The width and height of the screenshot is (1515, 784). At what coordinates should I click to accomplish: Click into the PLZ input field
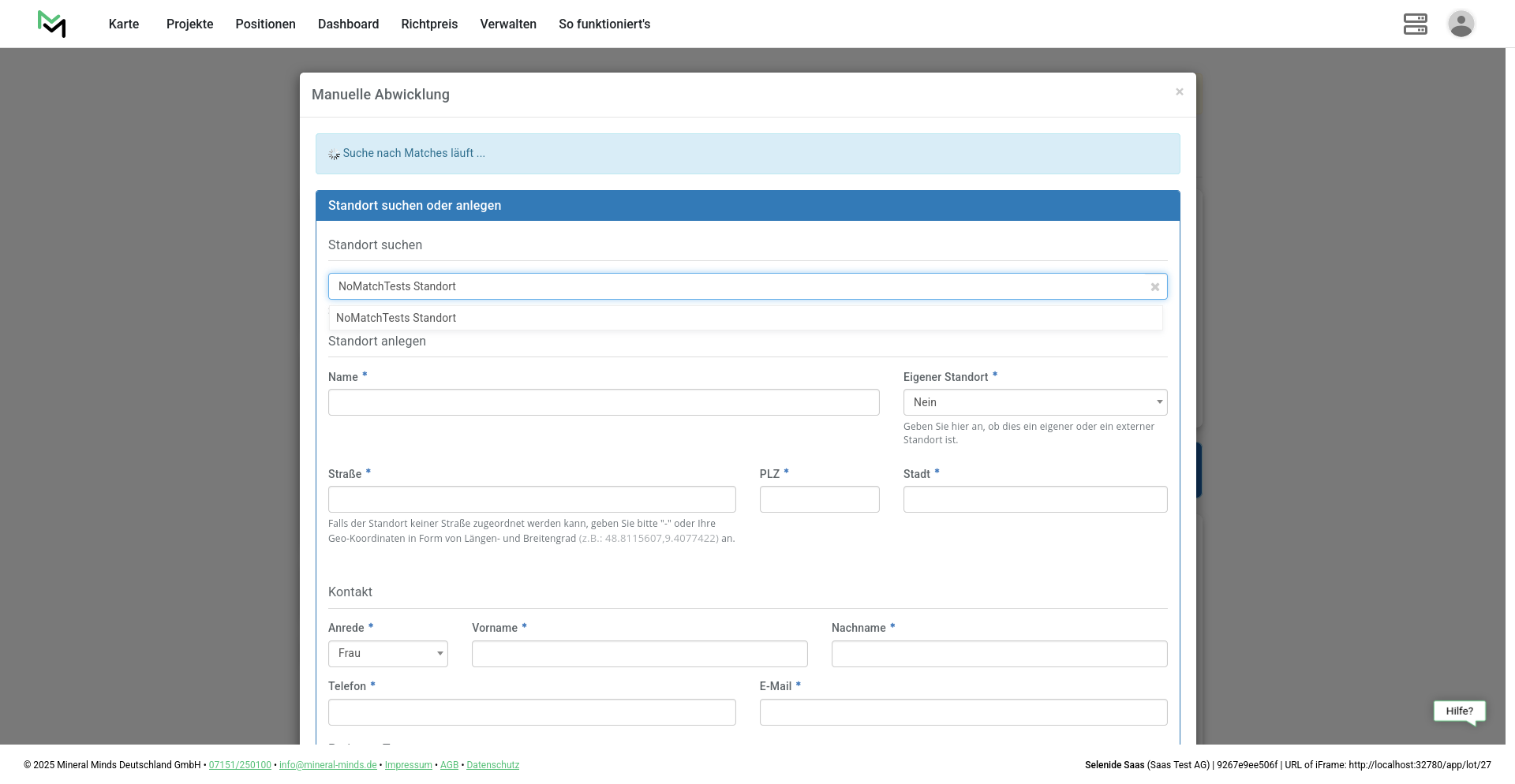point(819,499)
